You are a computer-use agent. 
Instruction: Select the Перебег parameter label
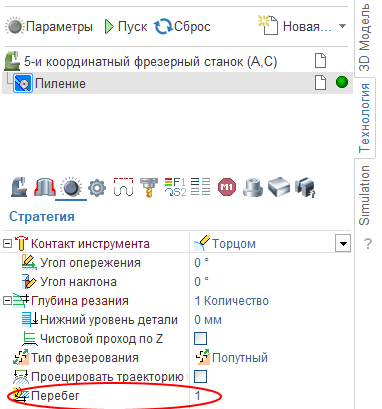[55, 396]
